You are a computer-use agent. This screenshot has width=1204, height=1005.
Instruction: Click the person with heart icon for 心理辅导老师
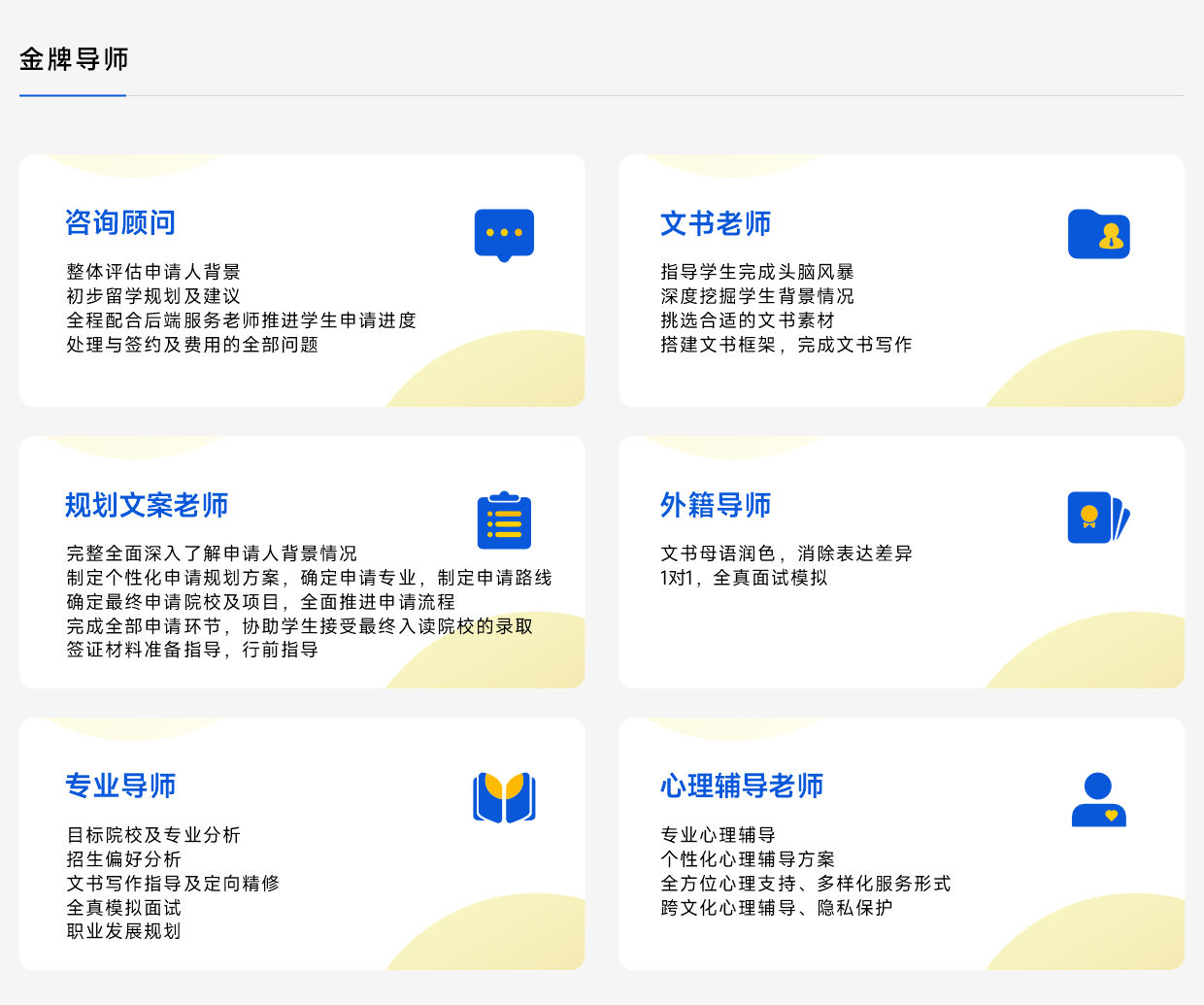point(1098,799)
